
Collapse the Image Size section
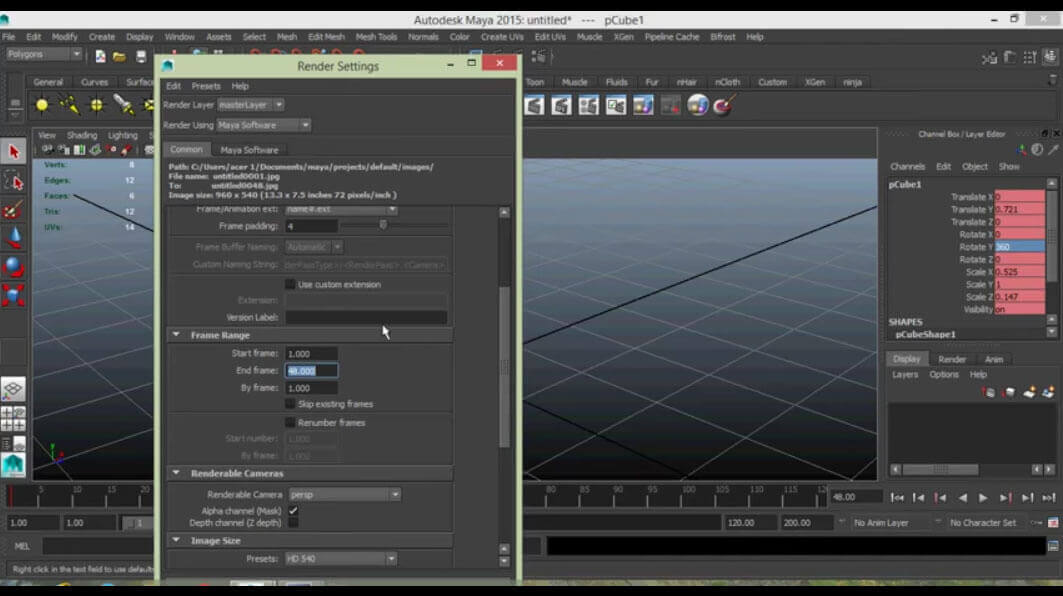(x=176, y=540)
